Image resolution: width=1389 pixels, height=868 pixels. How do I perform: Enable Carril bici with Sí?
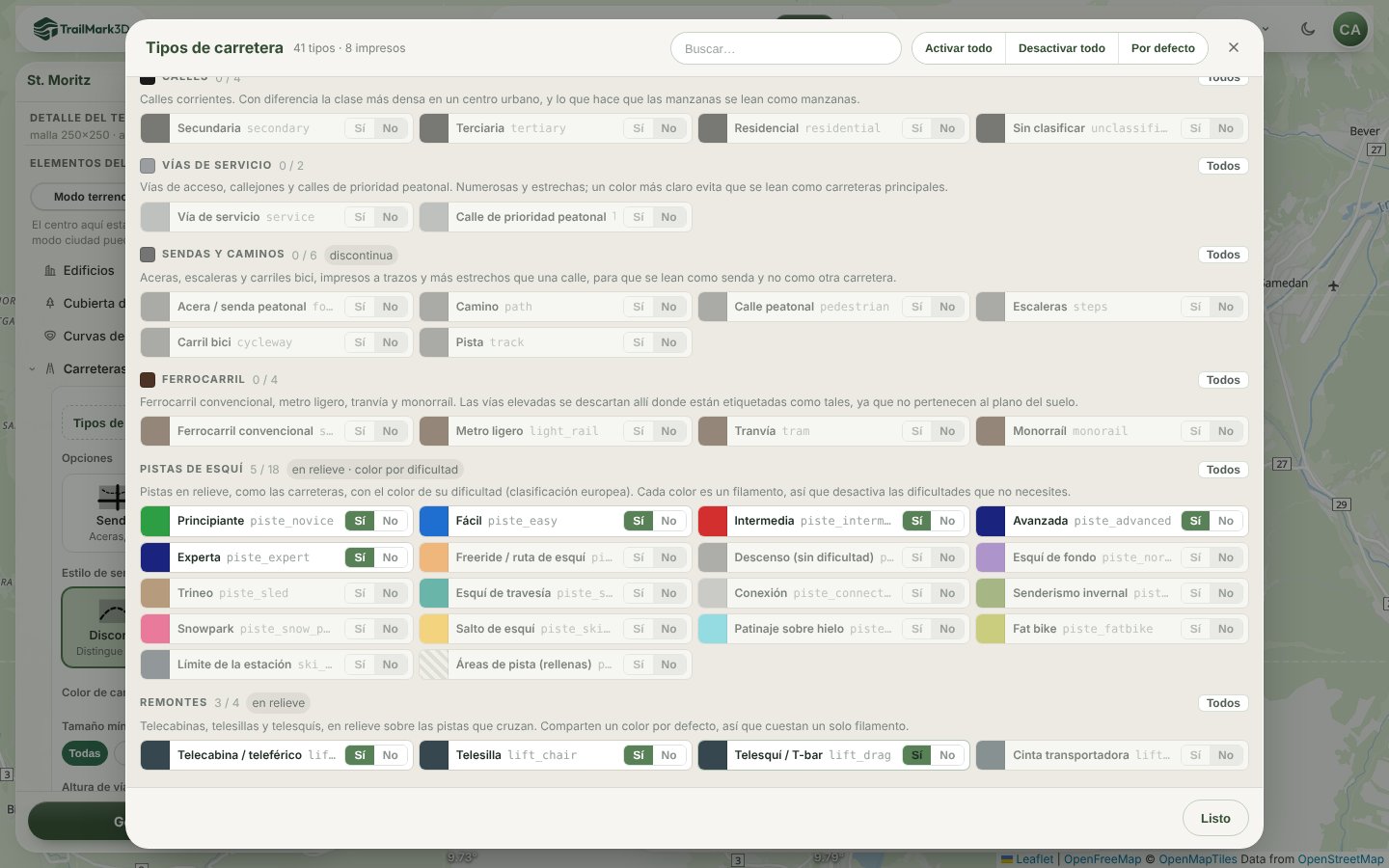click(360, 342)
